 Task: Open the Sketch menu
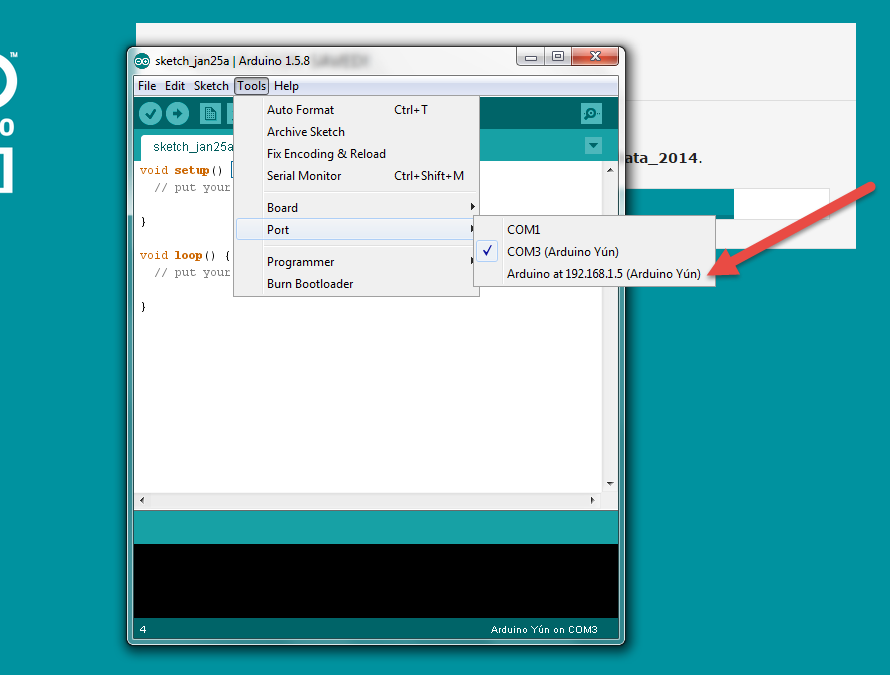pos(211,86)
